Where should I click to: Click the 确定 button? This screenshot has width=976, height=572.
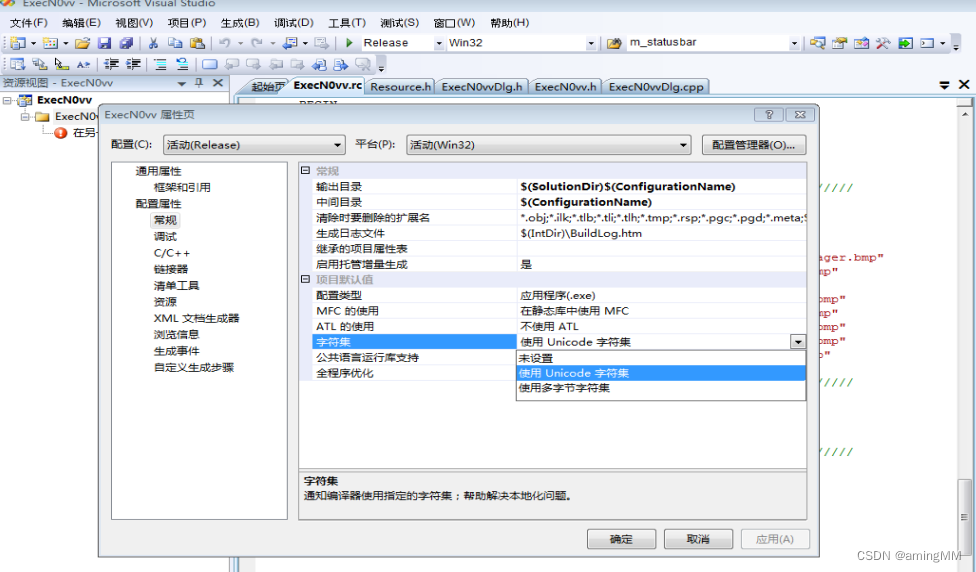[x=621, y=539]
